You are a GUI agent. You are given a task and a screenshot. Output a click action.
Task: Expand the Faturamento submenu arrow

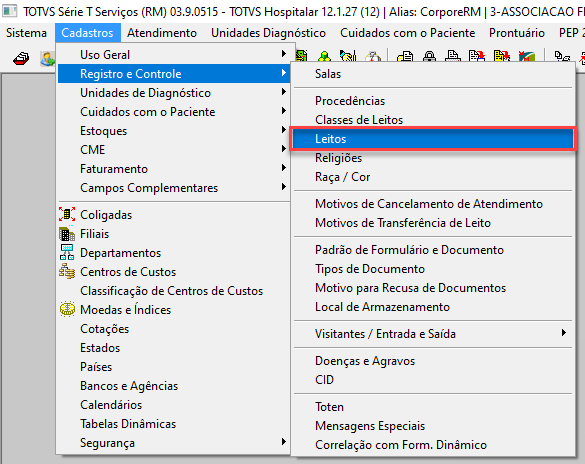pyautogui.click(x=284, y=168)
